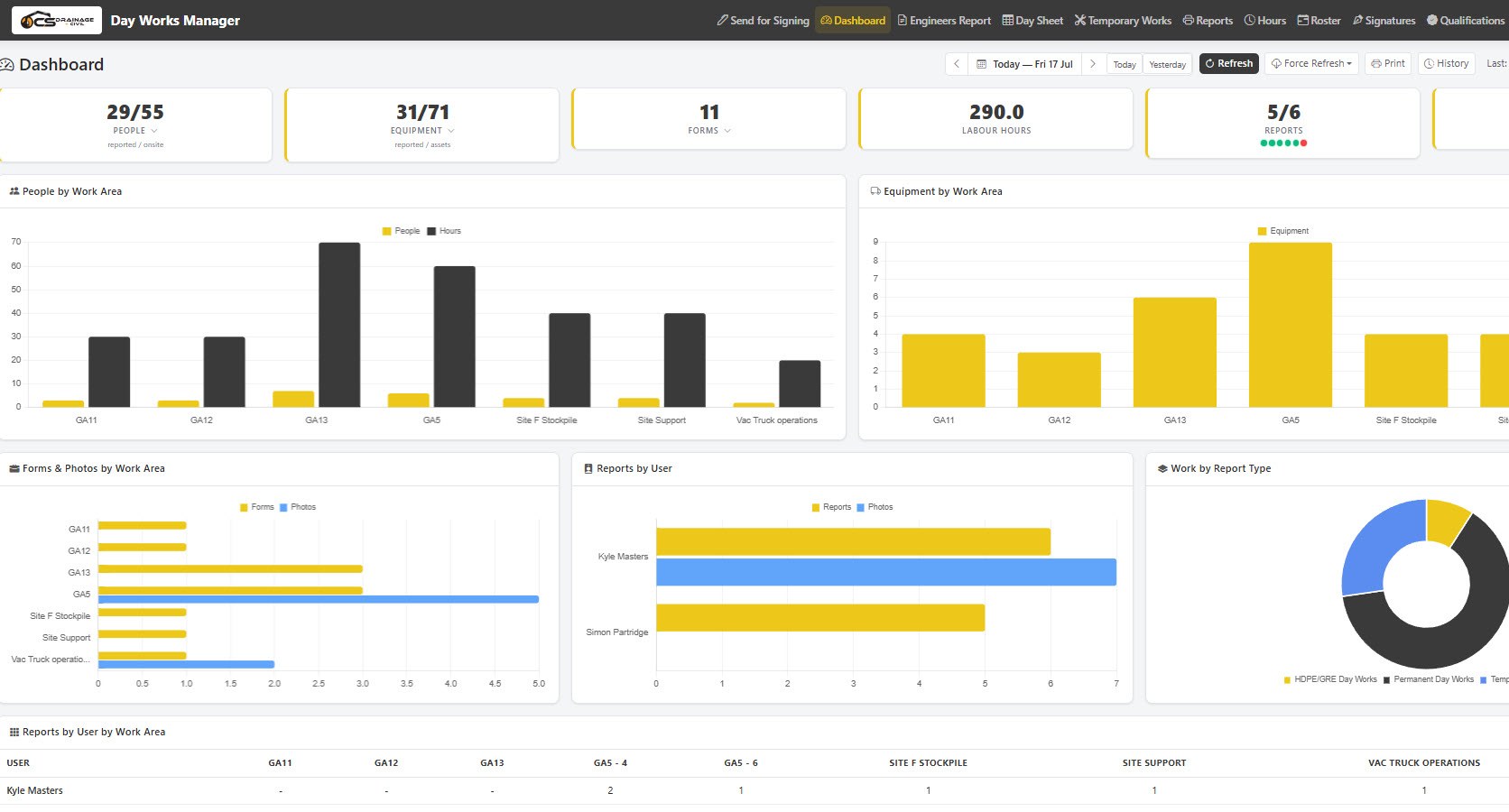Click the Print button
1509x812 pixels.
pos(1388,63)
